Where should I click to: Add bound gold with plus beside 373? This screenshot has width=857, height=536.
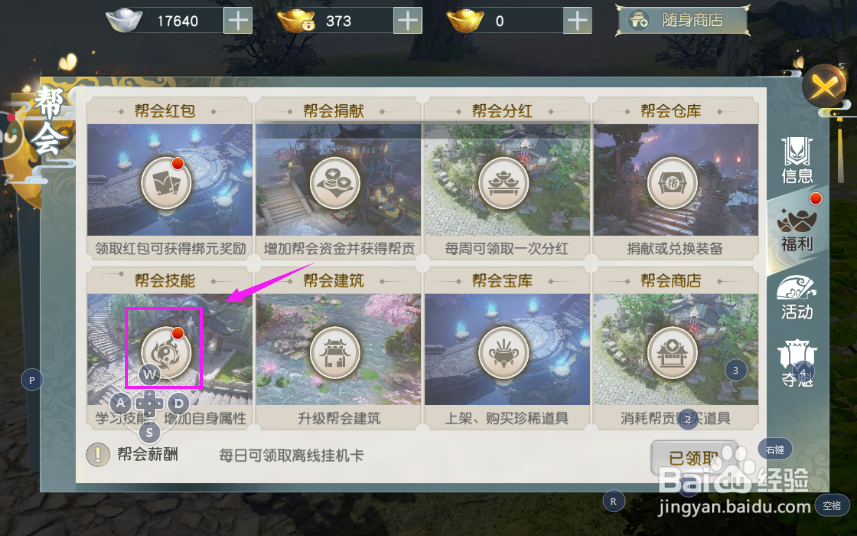coord(408,21)
